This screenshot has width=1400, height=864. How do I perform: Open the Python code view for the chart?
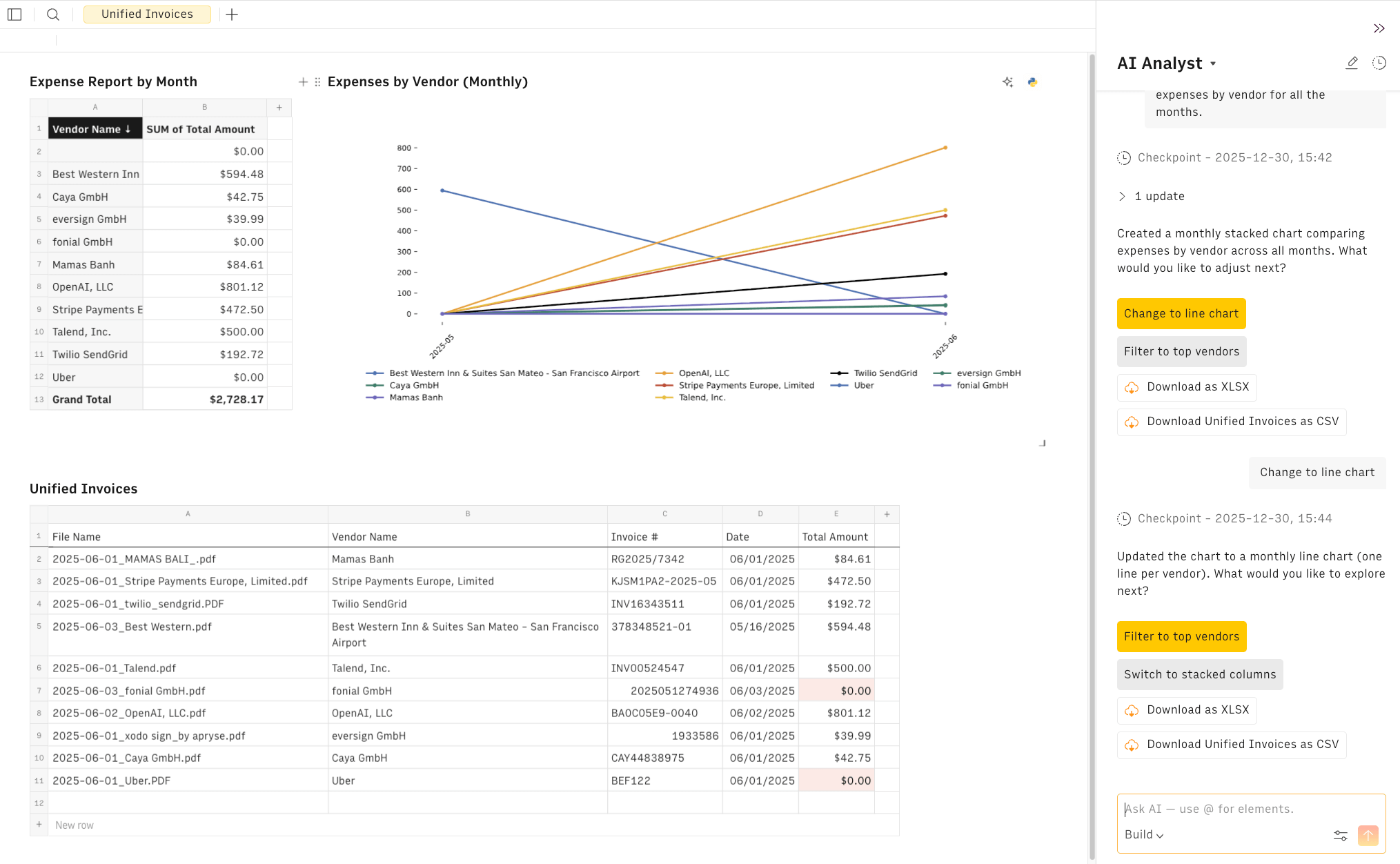tap(1032, 81)
